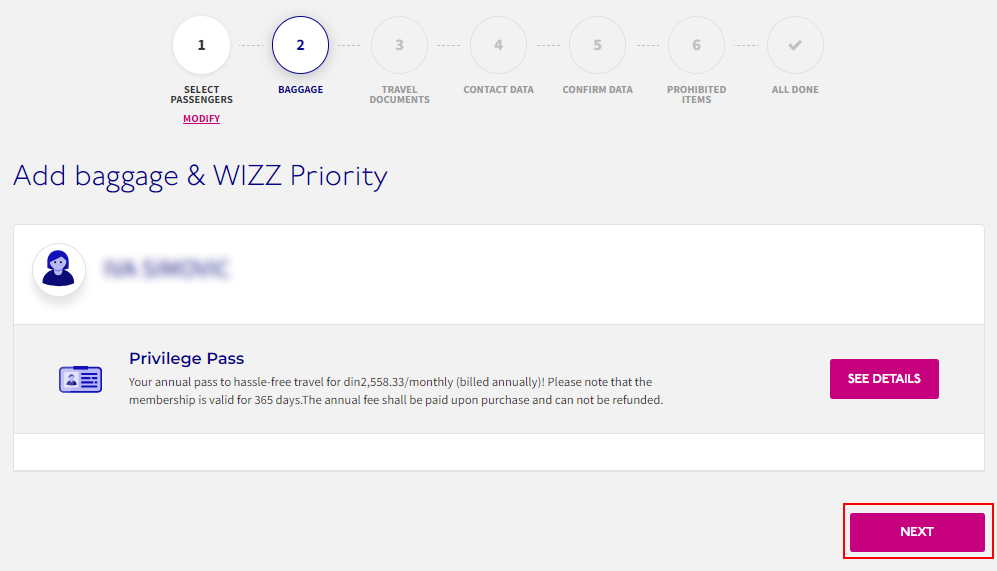Choose the step 6 number circle
997x571 pixels.
696,45
